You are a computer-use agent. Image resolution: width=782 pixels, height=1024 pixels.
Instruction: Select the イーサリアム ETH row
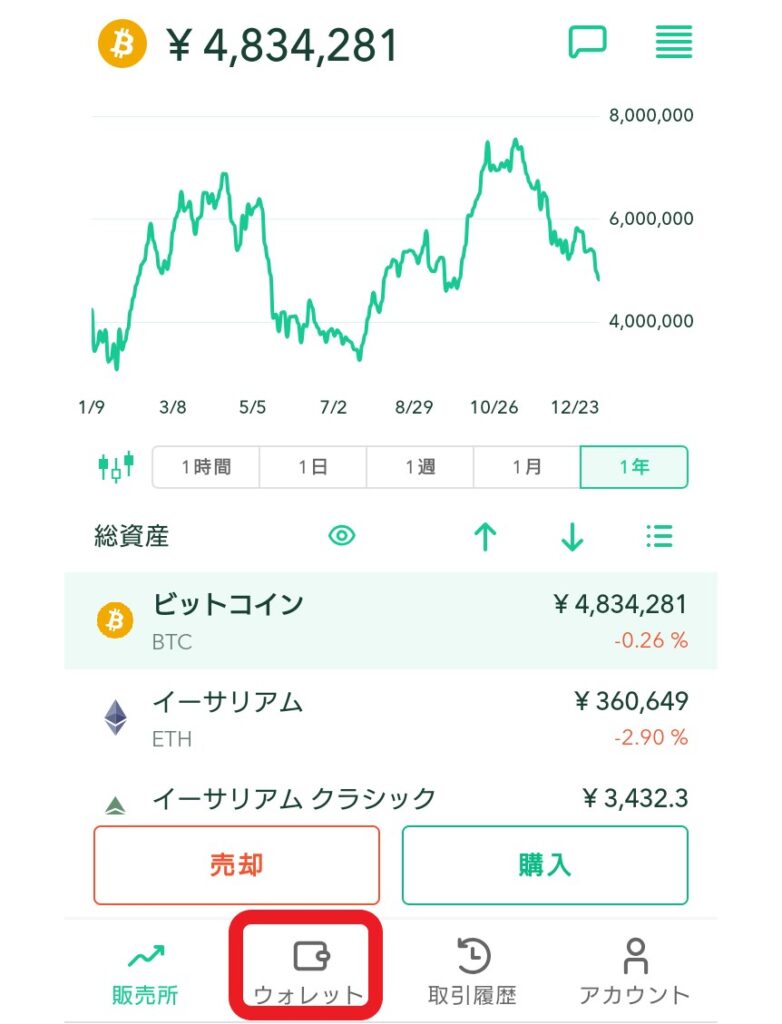tap(391, 718)
